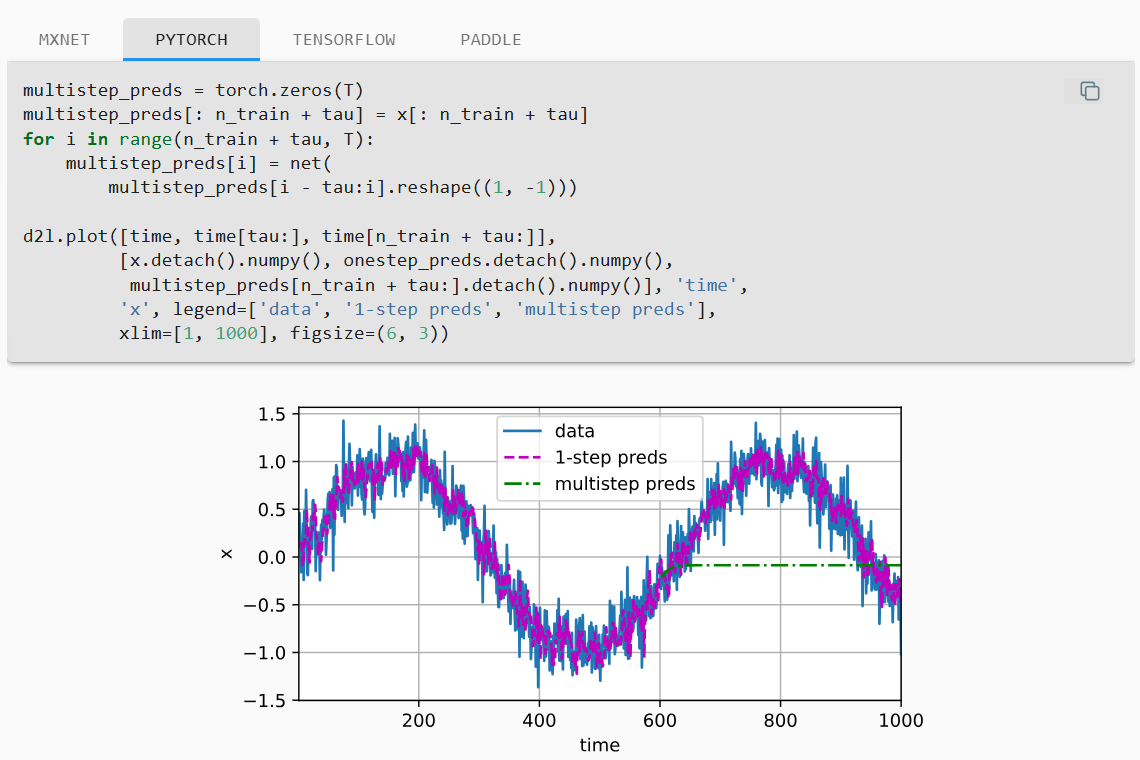The image size is (1140, 760).
Task: Click the y-axis tick label 0.0
Action: point(272,558)
